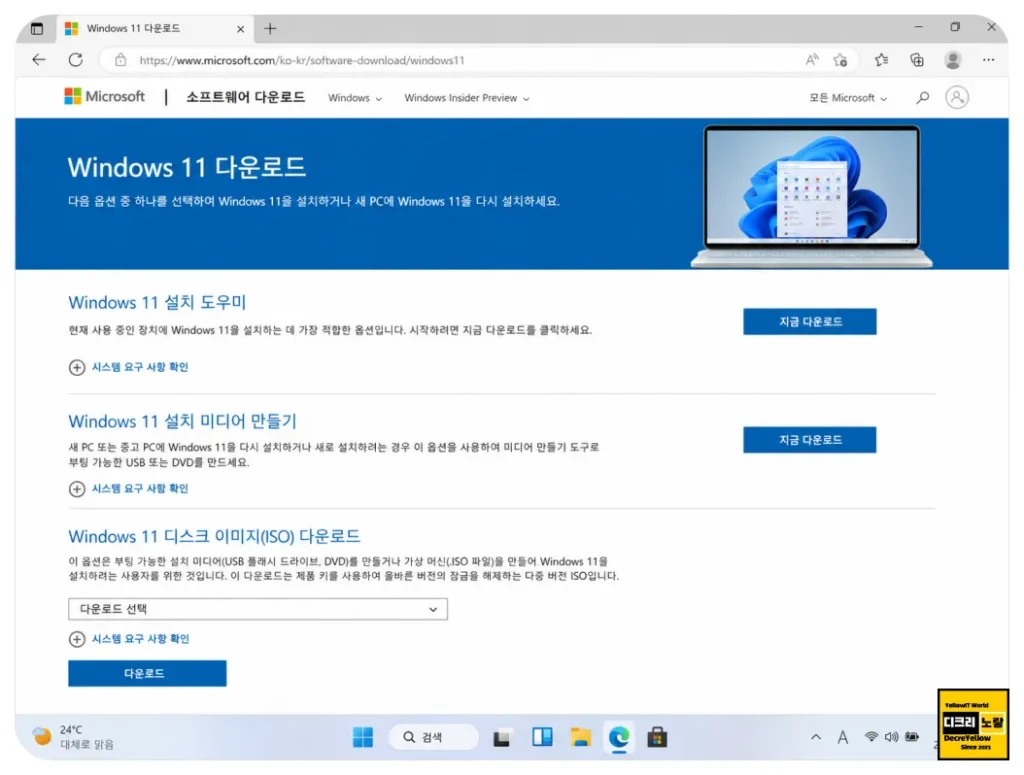The image size is (1024, 775).
Task: Open Task View on the taskbar
Action: pyautogui.click(x=502, y=738)
